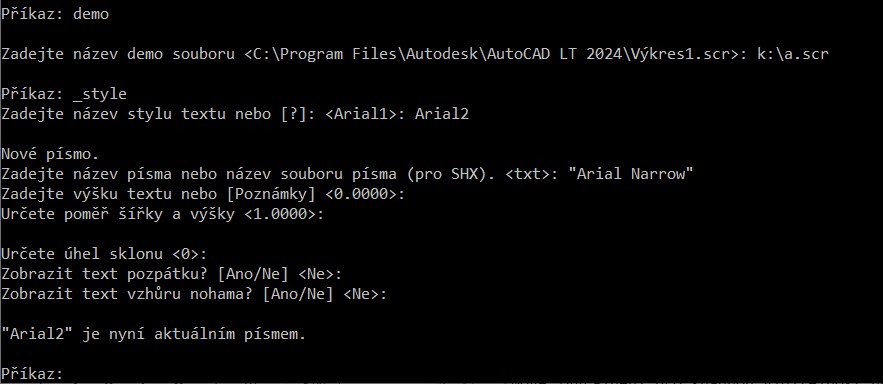Click [Ano/Ne] in the vzhůru nohama prompt

click(x=298, y=294)
